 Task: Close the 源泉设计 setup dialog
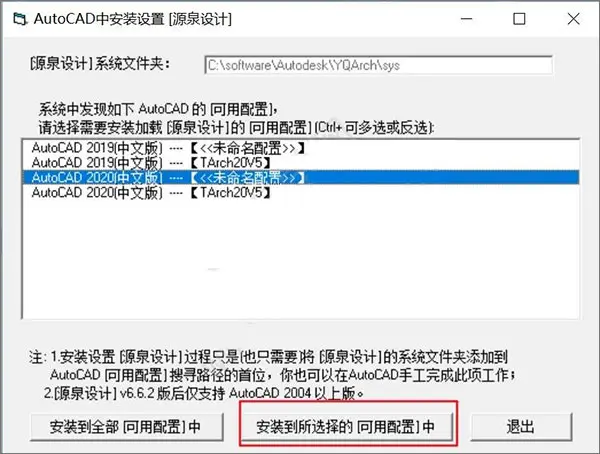coord(573,19)
